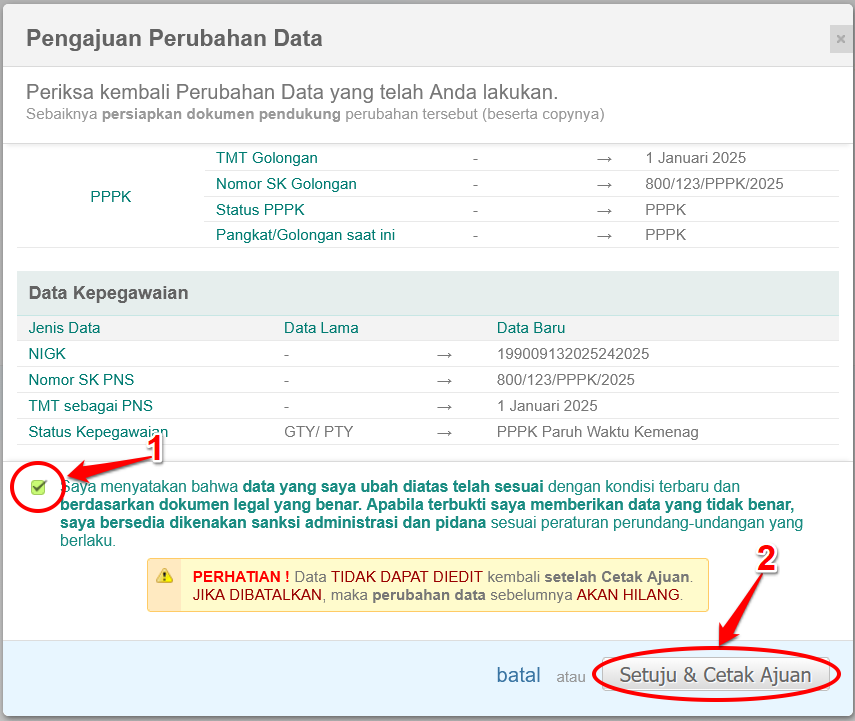
Task: Click the Data Baru column header
Action: point(530,328)
